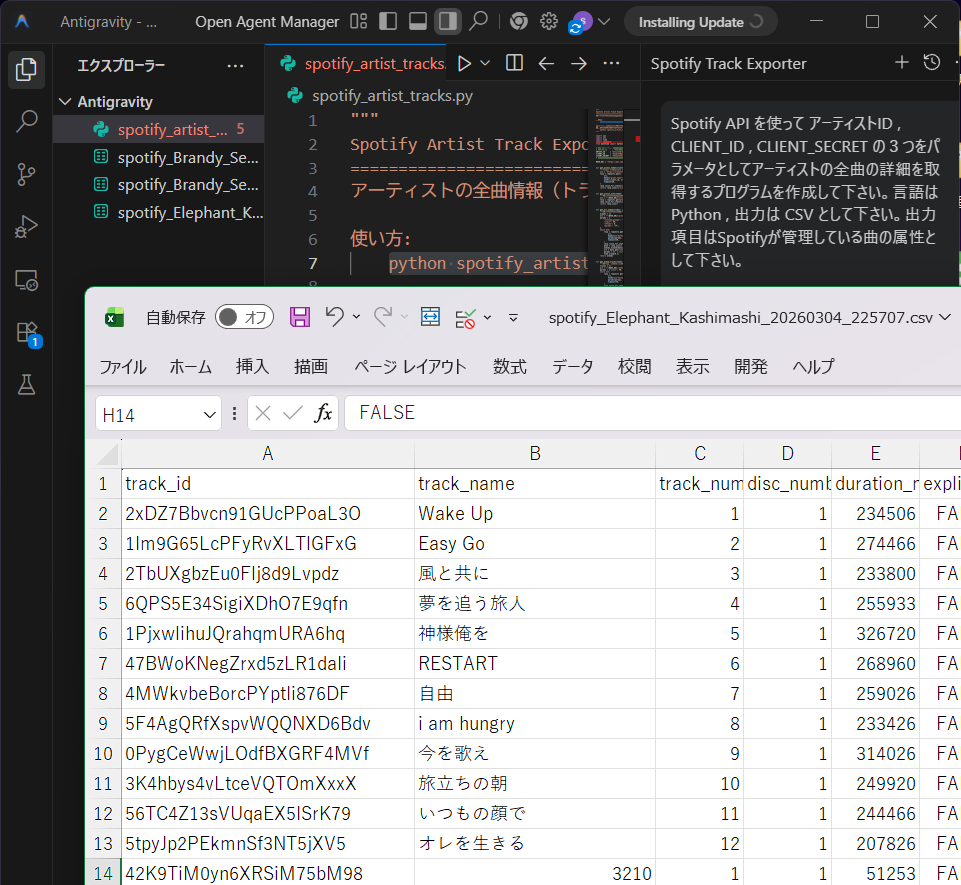Open the データ ribbon tab
Screen dimensions: 961x885
[572, 366]
